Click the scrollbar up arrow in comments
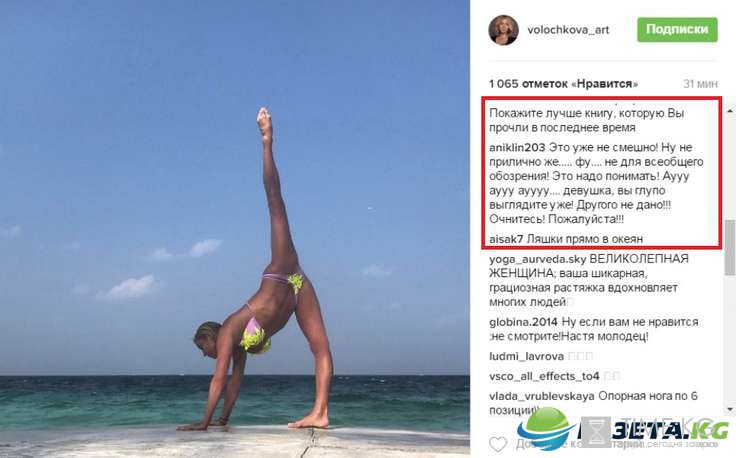This screenshot has height=458, width=736. tap(730, 111)
